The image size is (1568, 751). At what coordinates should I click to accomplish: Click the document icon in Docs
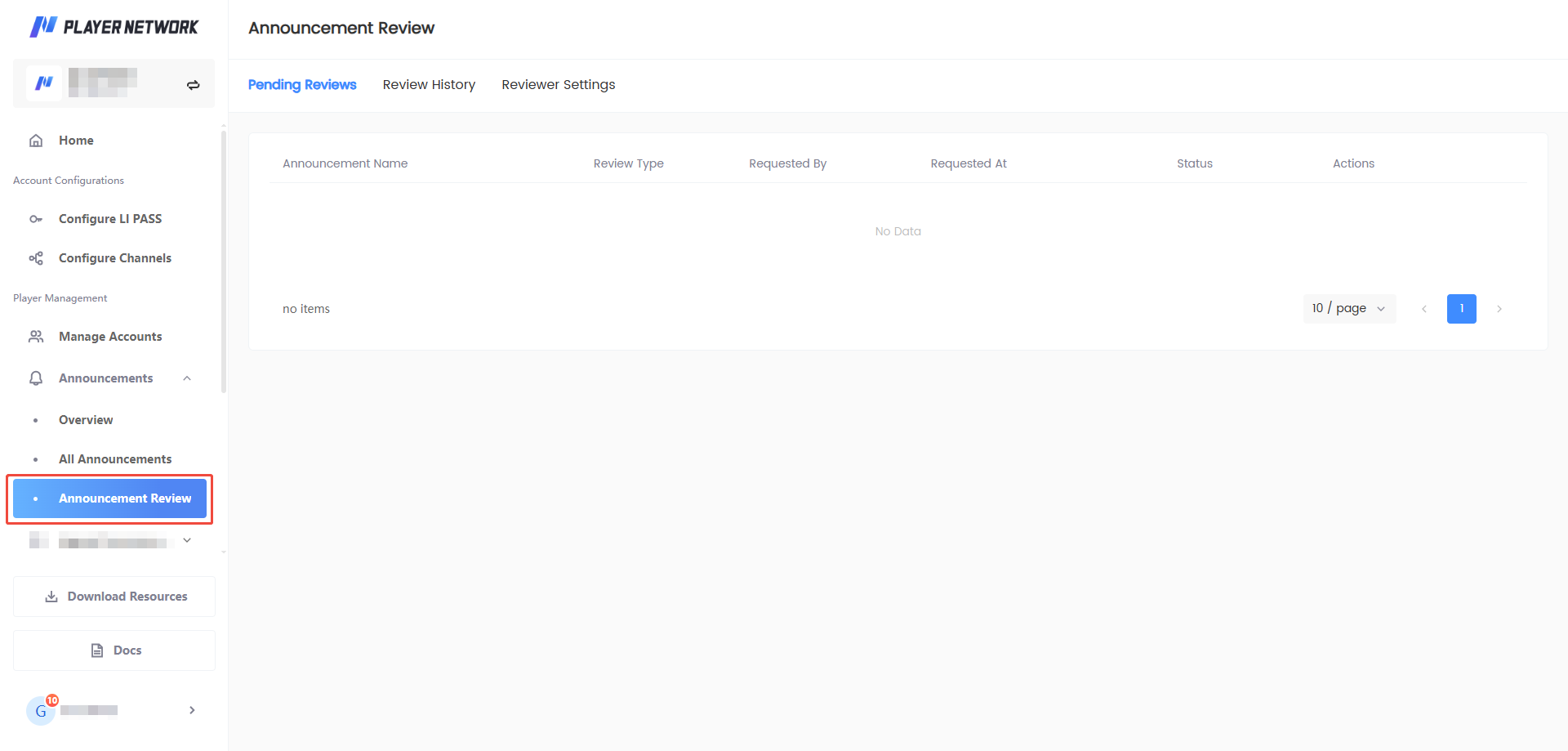pos(97,650)
